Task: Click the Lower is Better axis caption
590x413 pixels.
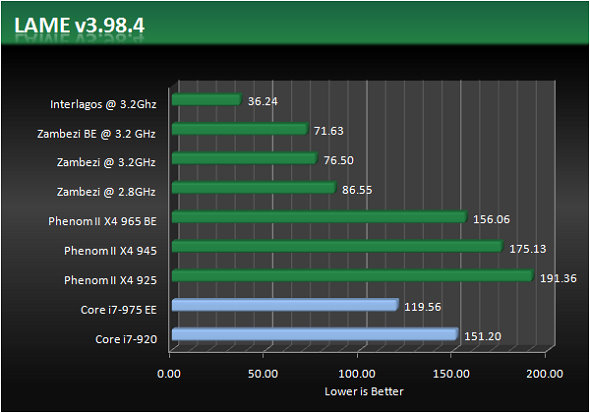Action: click(364, 392)
